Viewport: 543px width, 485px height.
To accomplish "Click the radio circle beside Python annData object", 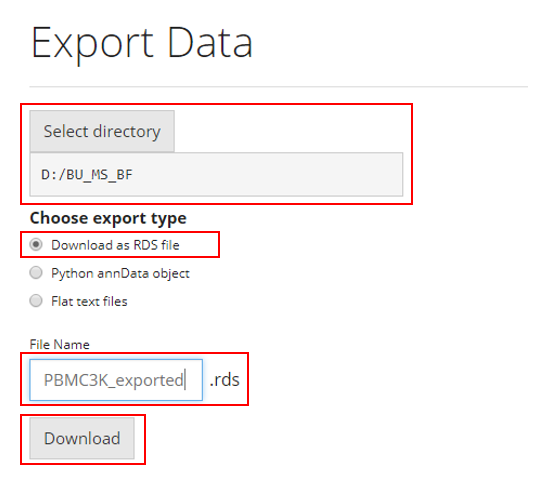I will (x=36, y=273).
